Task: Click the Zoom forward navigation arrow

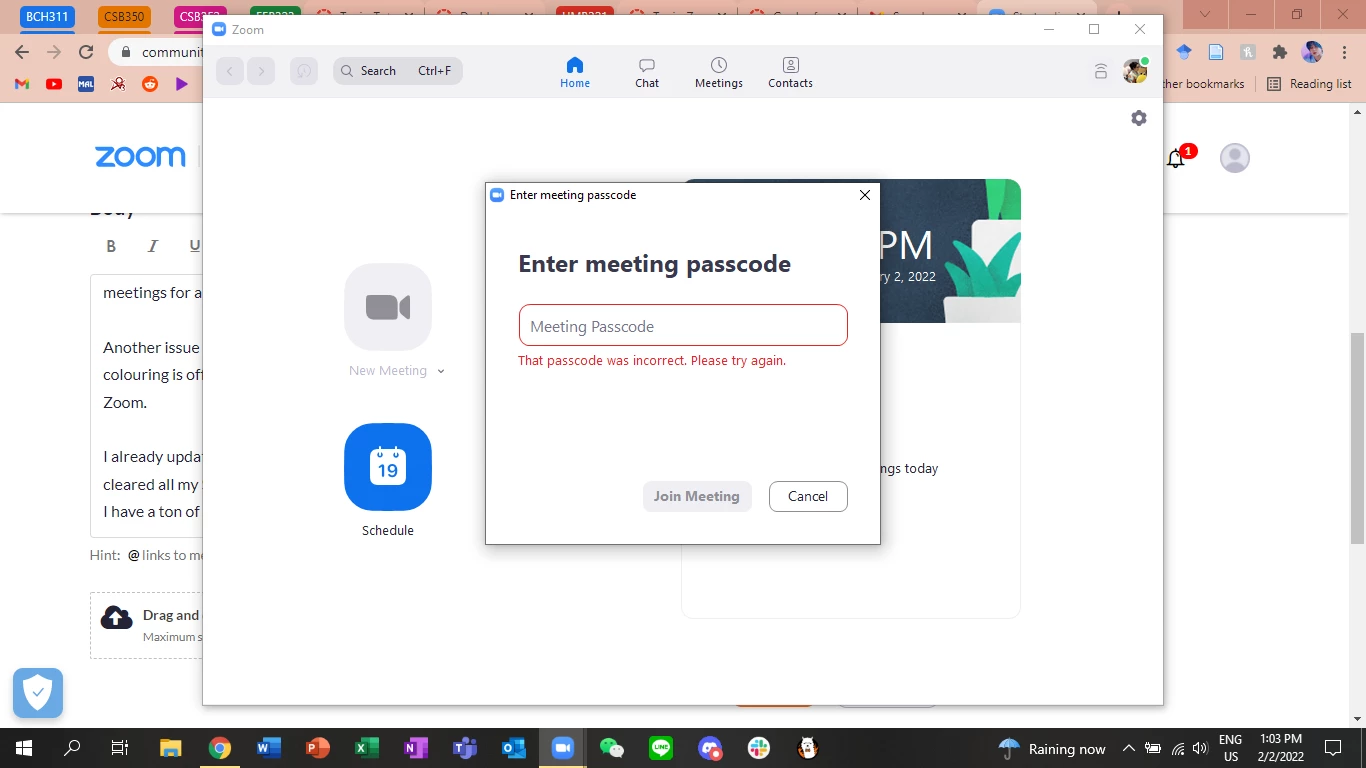Action: click(261, 71)
